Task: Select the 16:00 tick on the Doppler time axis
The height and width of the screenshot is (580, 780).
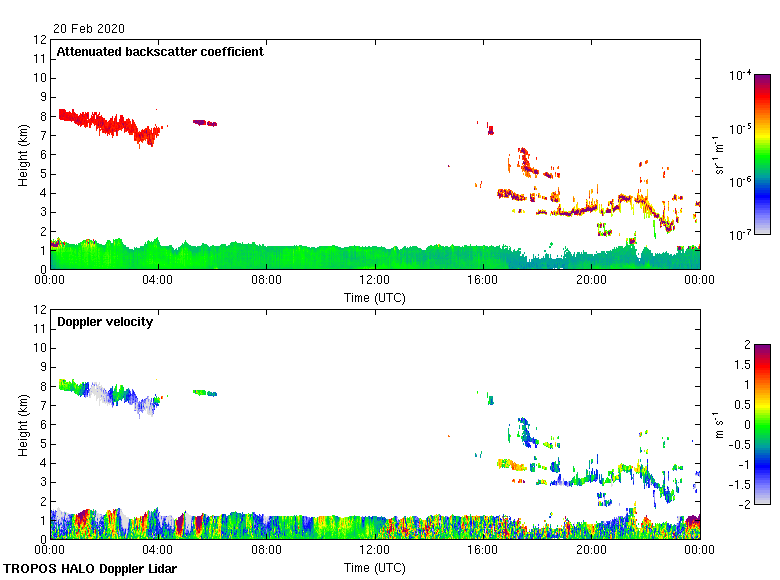Action: coord(483,551)
